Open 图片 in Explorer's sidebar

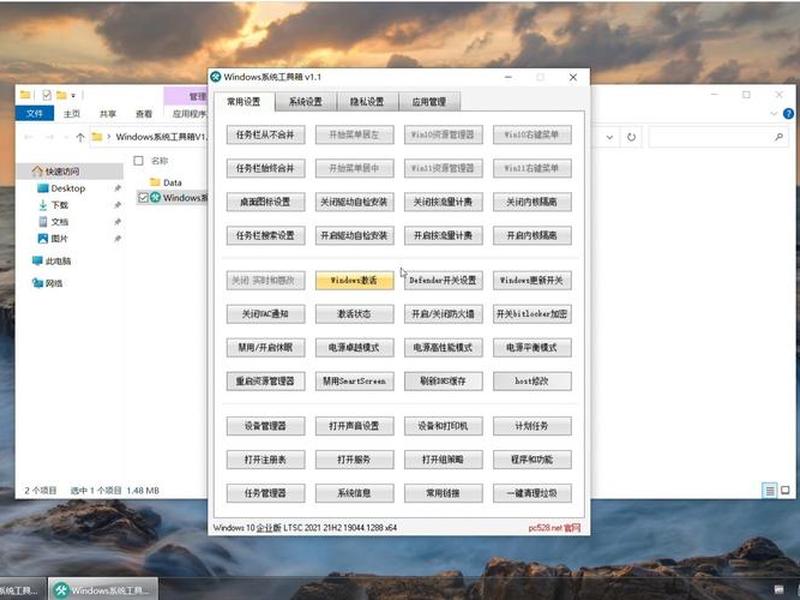click(x=59, y=238)
